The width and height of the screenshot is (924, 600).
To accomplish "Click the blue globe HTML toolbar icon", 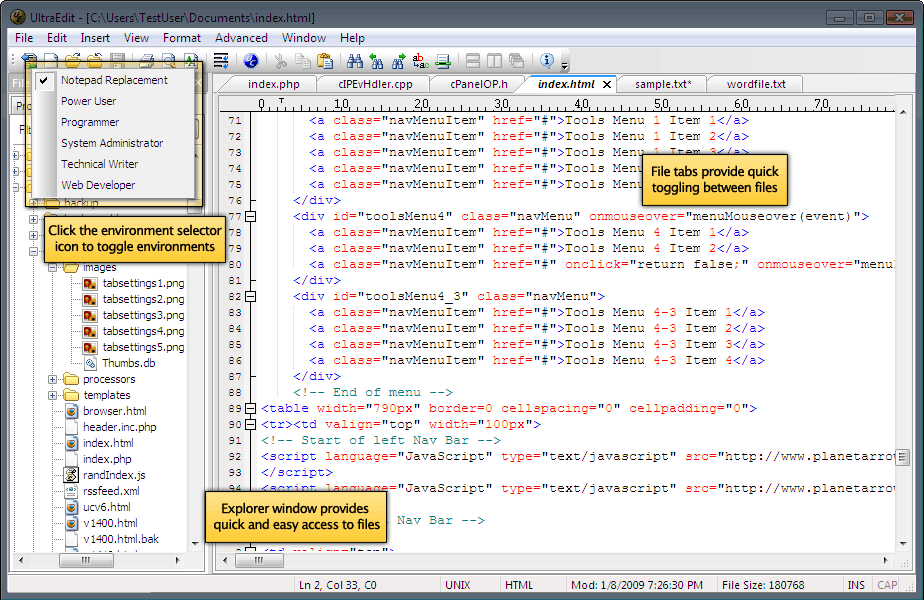I will click(250, 60).
